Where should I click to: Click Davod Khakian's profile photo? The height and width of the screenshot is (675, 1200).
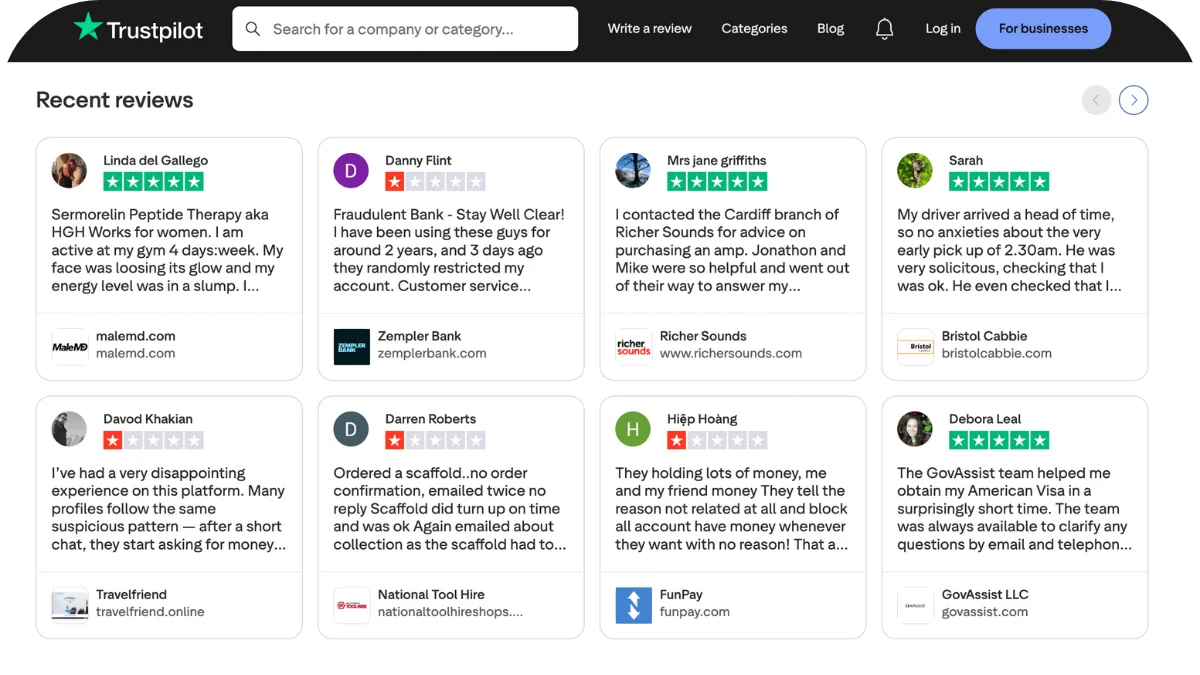69,430
